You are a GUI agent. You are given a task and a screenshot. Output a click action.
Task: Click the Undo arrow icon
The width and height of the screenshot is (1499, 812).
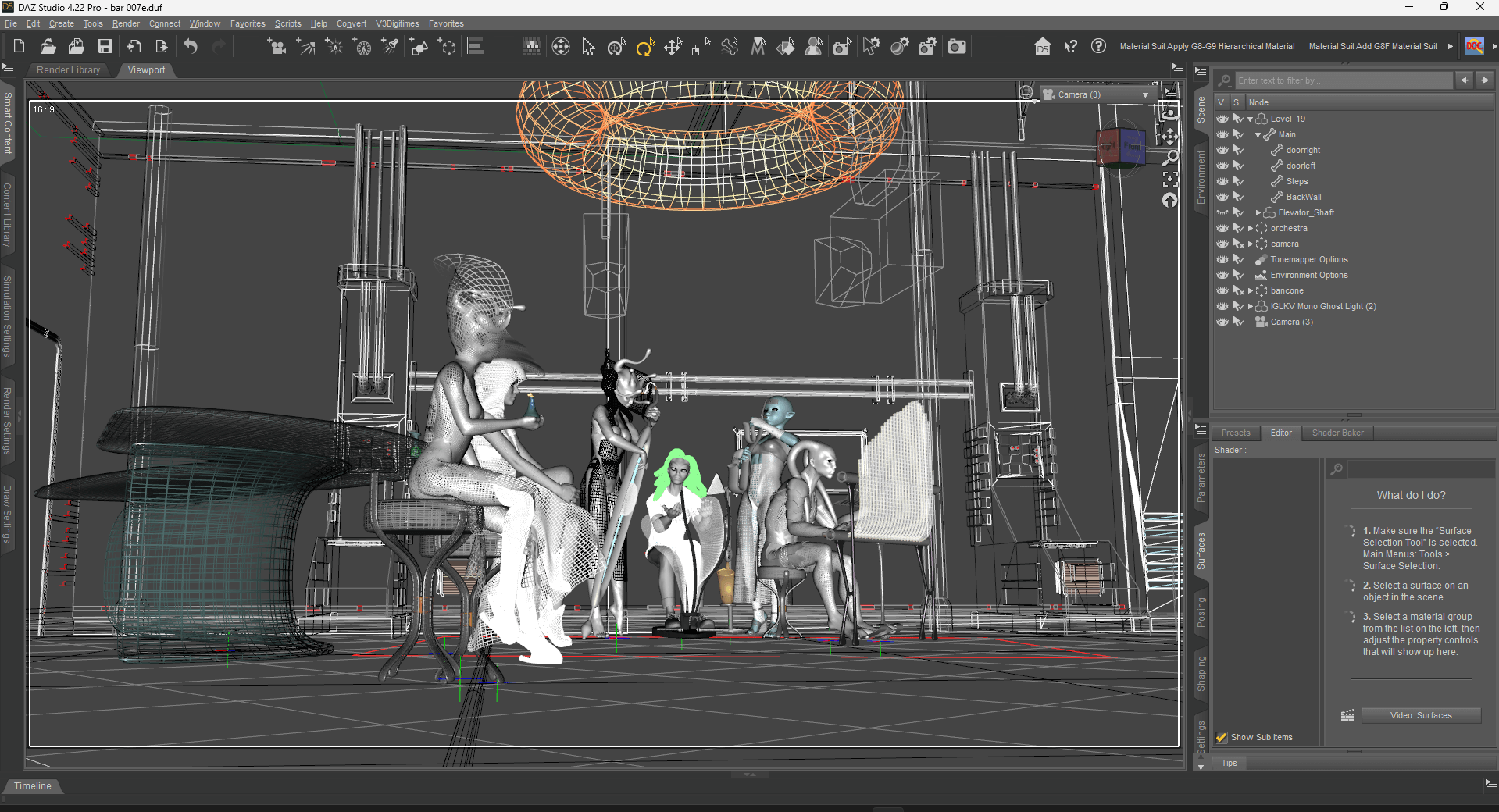(190, 47)
